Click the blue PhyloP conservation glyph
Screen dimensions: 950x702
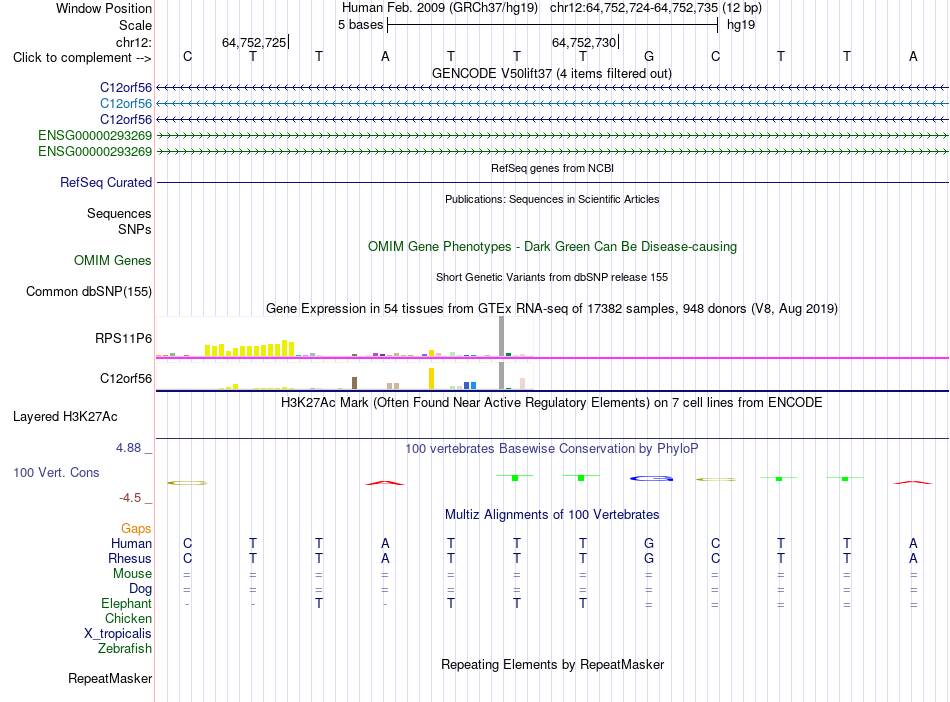[651, 478]
